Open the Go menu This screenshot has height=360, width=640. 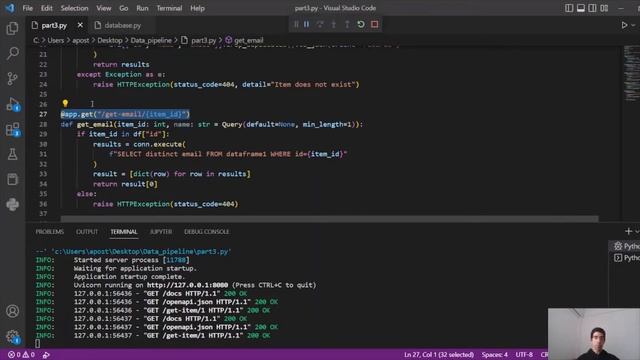[124, 8]
